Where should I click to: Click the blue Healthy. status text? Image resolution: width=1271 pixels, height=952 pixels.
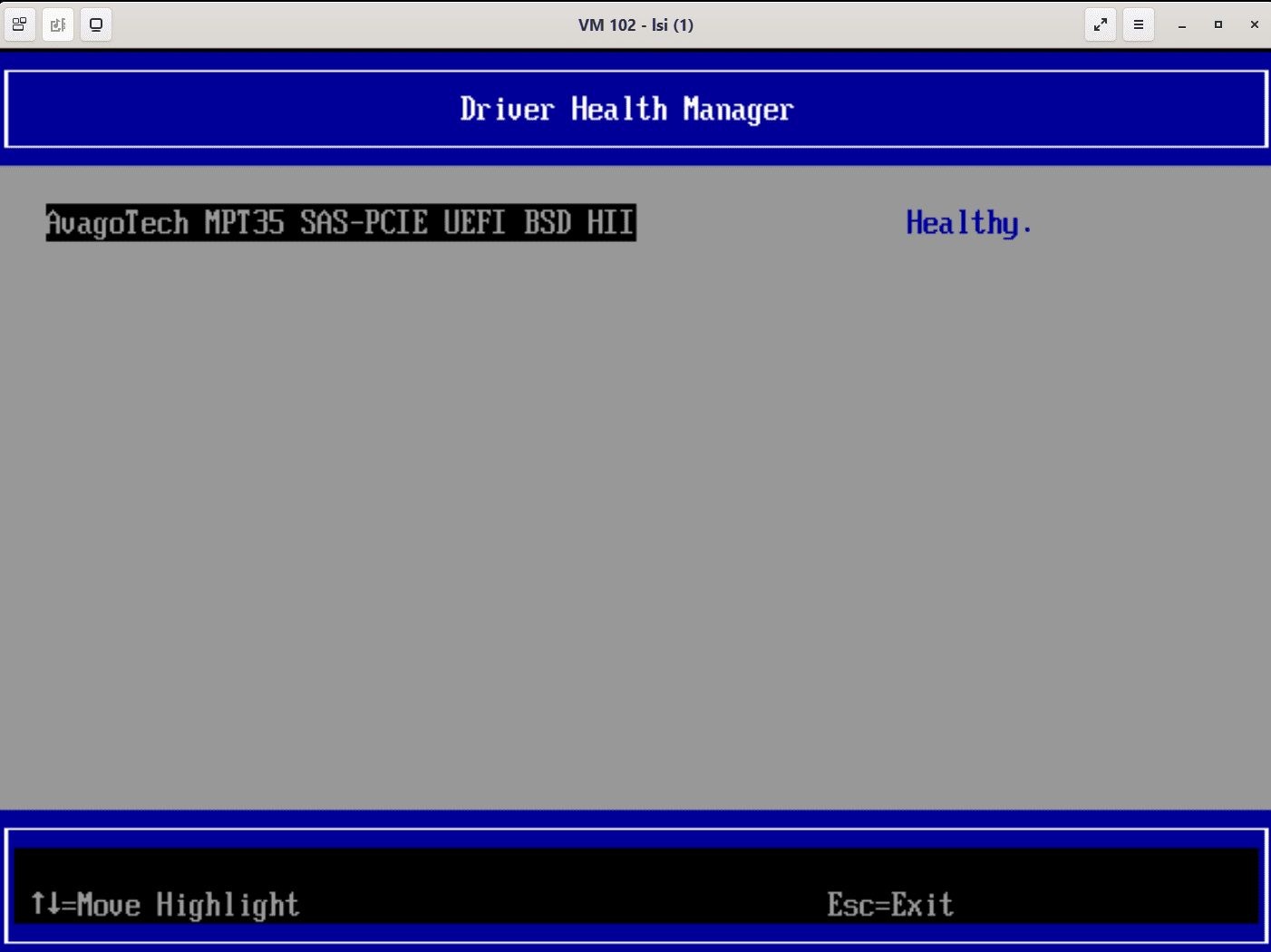[969, 222]
